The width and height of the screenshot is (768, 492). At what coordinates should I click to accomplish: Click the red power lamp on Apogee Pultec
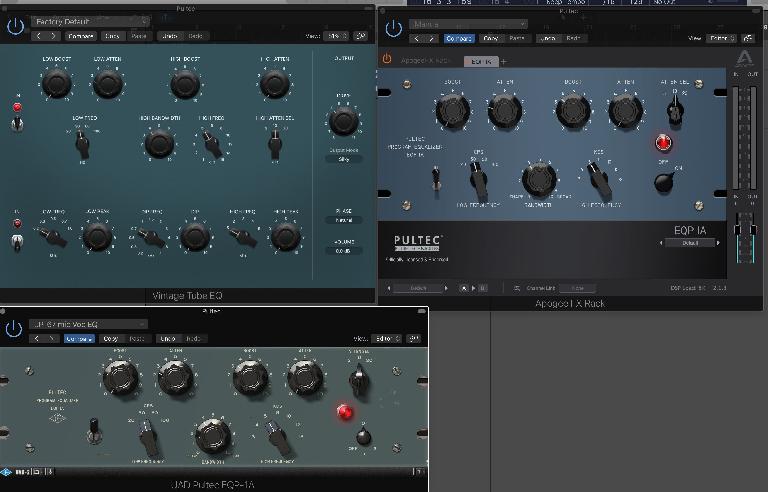[x=663, y=143]
